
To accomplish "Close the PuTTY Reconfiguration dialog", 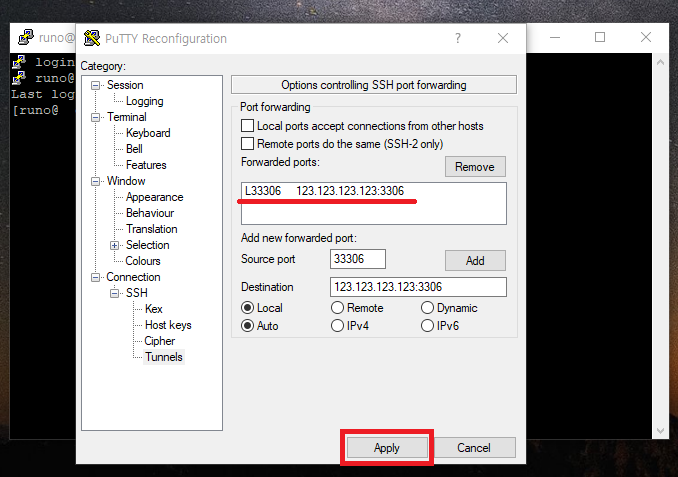I will click(503, 38).
